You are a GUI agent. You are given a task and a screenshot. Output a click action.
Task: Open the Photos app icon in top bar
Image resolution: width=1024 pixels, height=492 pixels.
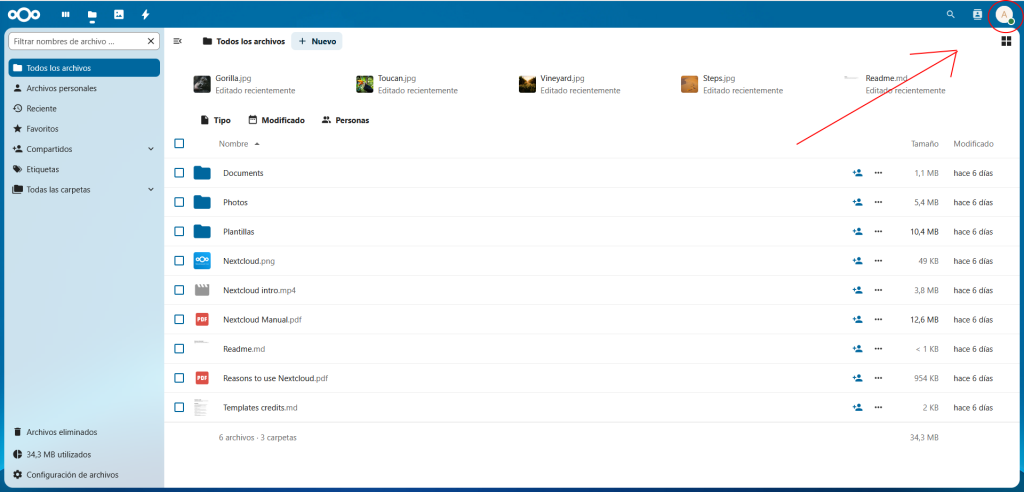pos(119,15)
